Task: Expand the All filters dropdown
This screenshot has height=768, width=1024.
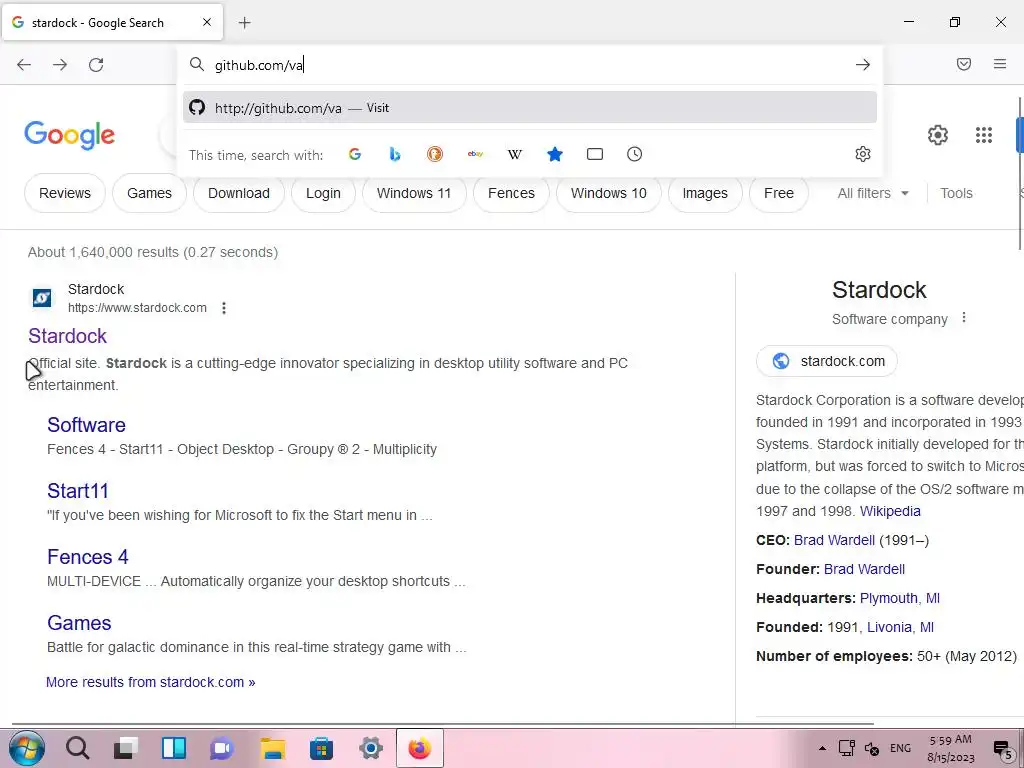Action: [x=873, y=193]
